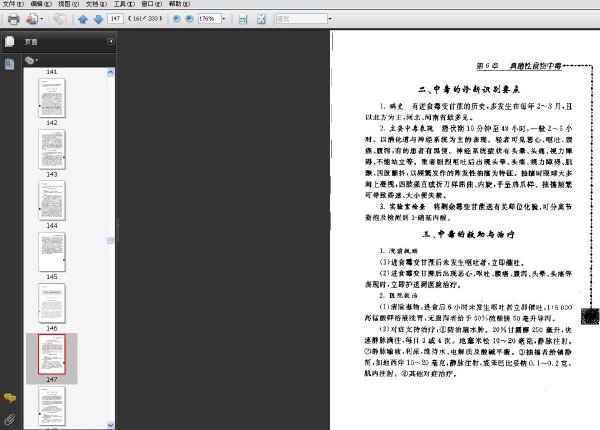Viewport: 600px width, 430px height.
Task: Click the black tab marker on page's right edge
Action: coord(590,316)
